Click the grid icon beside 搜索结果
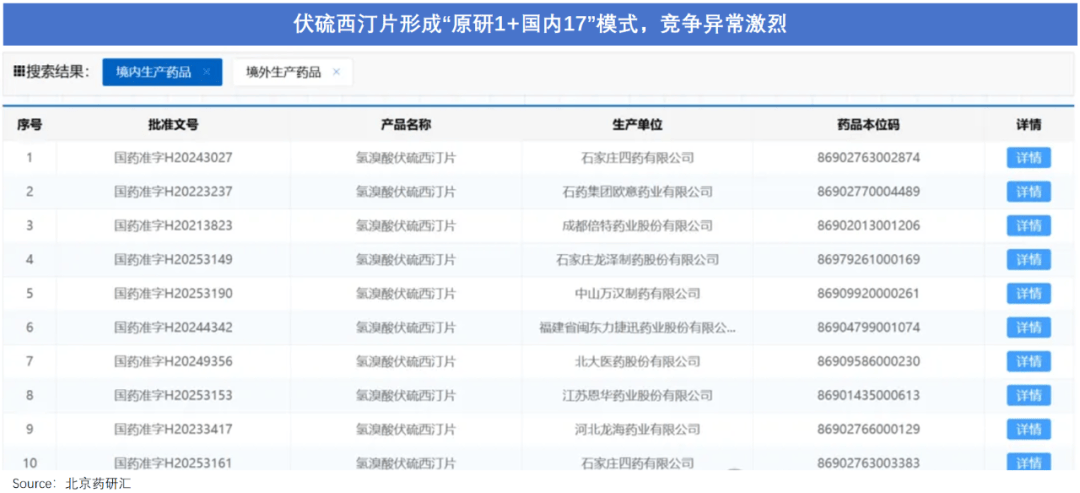Screen dimensions: 1080x493 [19, 72]
